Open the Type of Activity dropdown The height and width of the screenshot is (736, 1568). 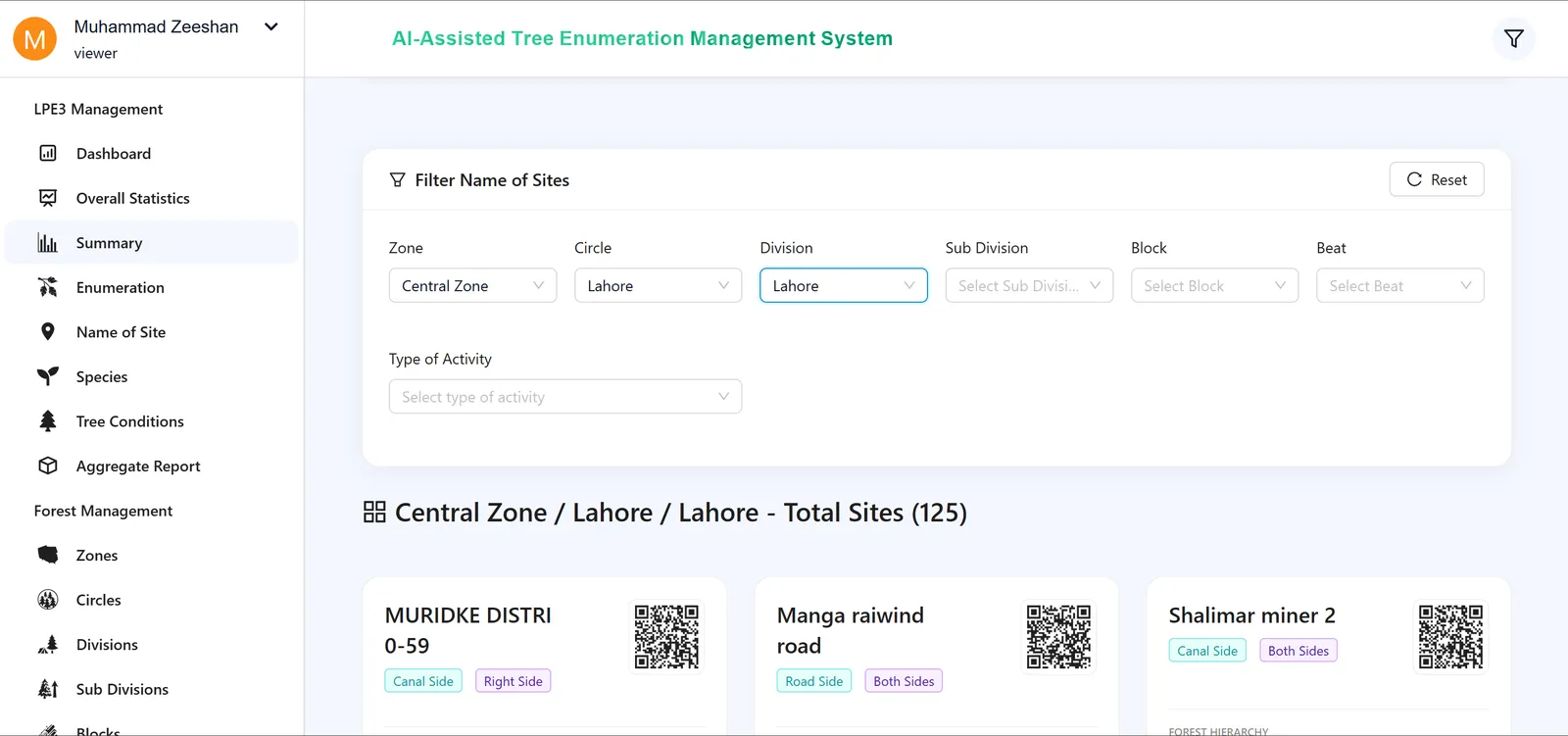pyautogui.click(x=565, y=397)
